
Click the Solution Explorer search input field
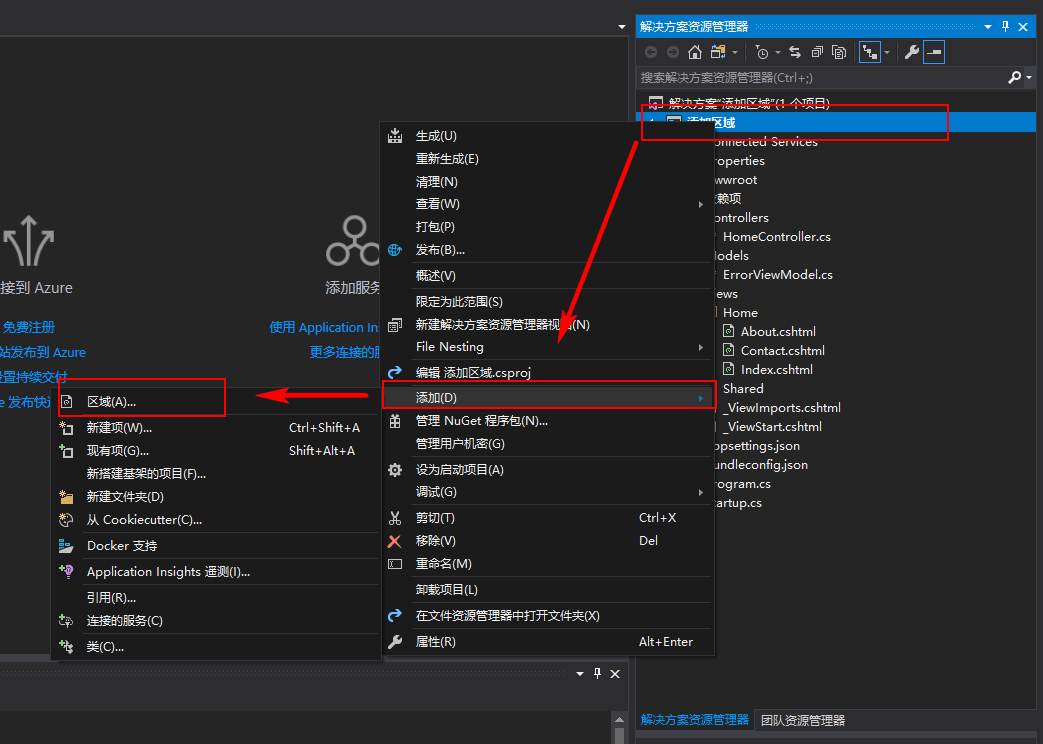coord(821,78)
